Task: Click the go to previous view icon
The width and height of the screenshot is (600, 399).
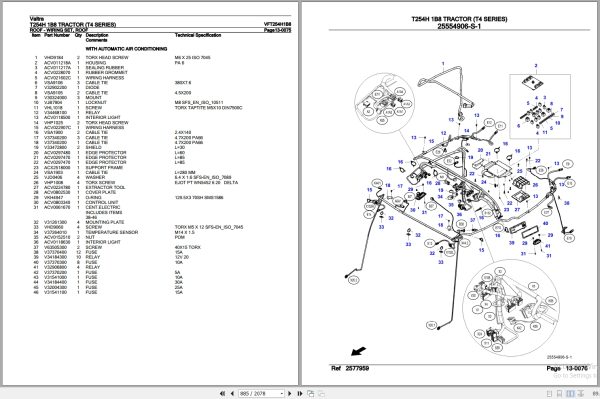Action: point(311,393)
